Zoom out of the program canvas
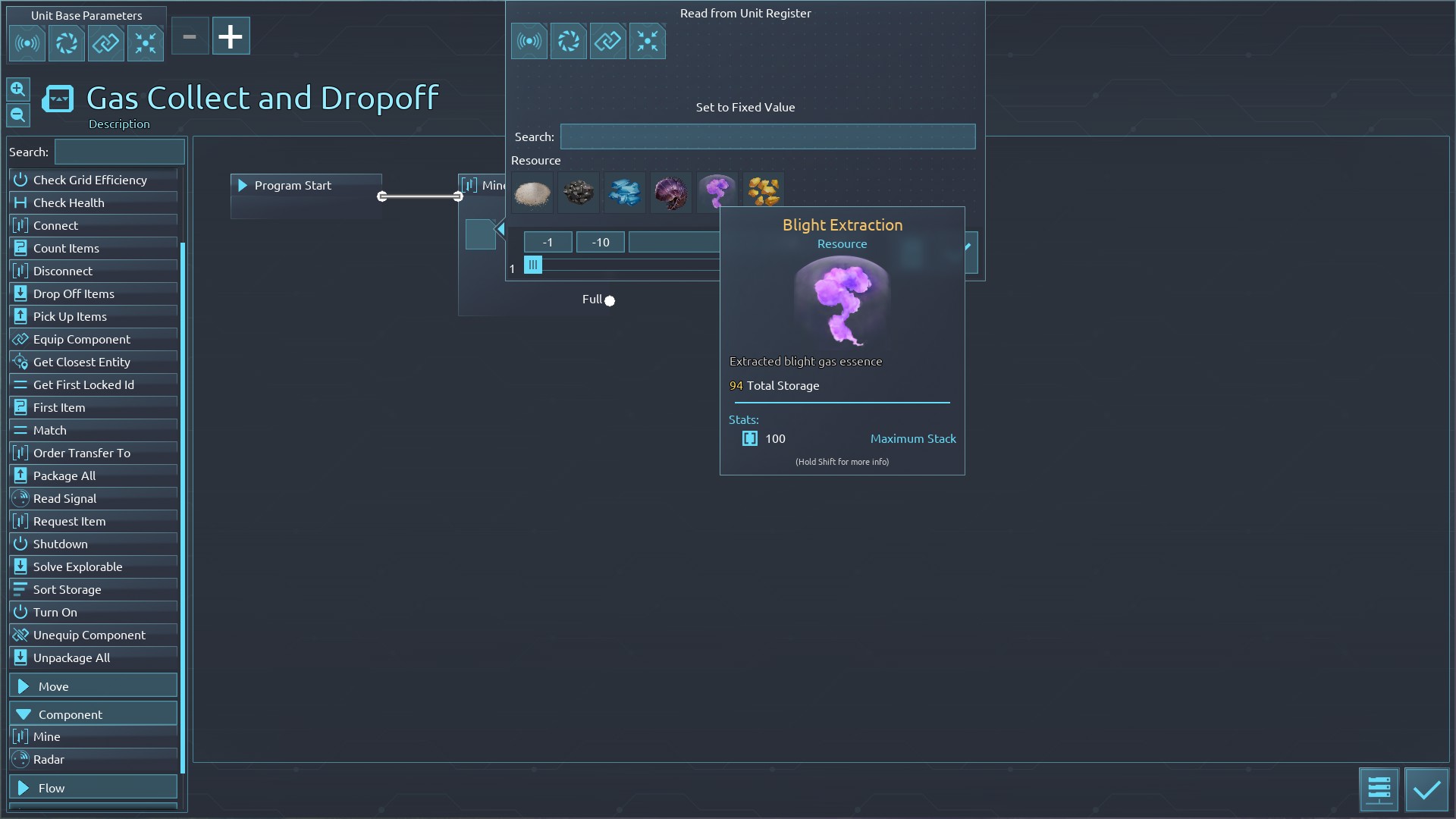Image resolution: width=1456 pixels, height=819 pixels. 18,115
